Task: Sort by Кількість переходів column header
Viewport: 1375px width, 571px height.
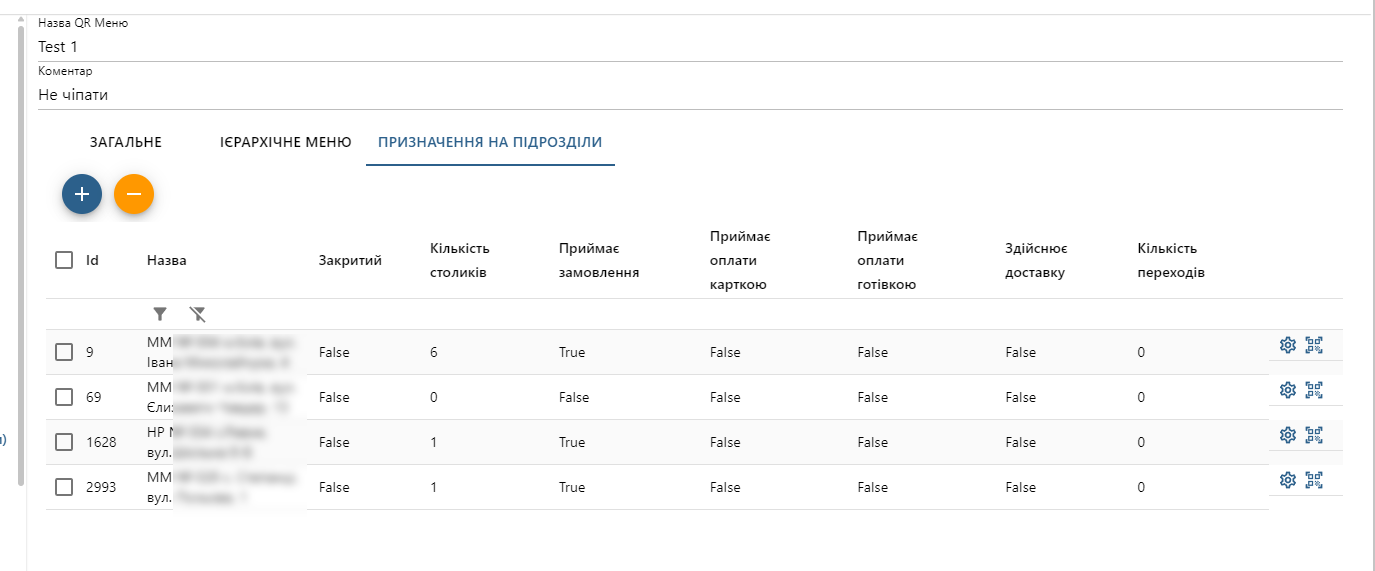Action: (1170, 260)
